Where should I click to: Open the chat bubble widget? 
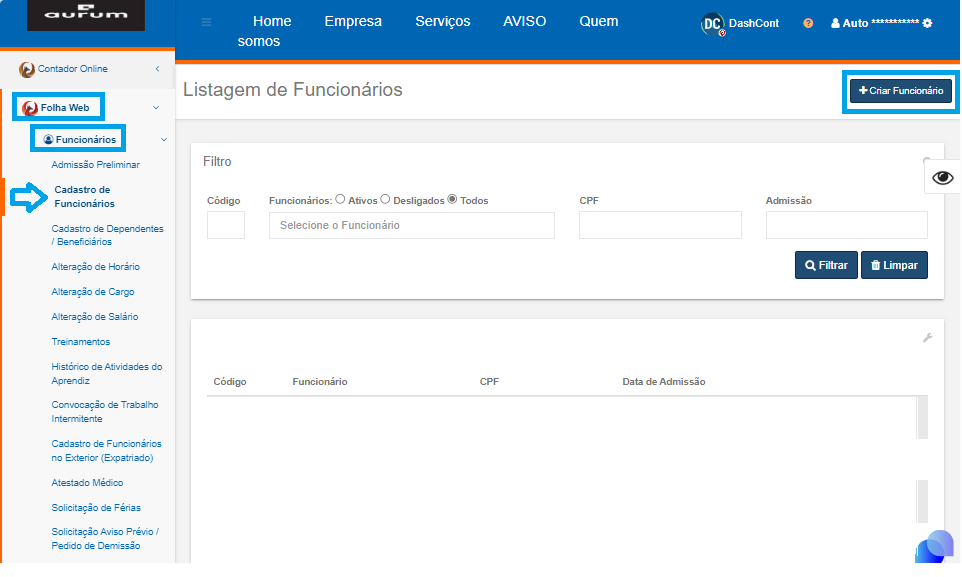point(936,546)
